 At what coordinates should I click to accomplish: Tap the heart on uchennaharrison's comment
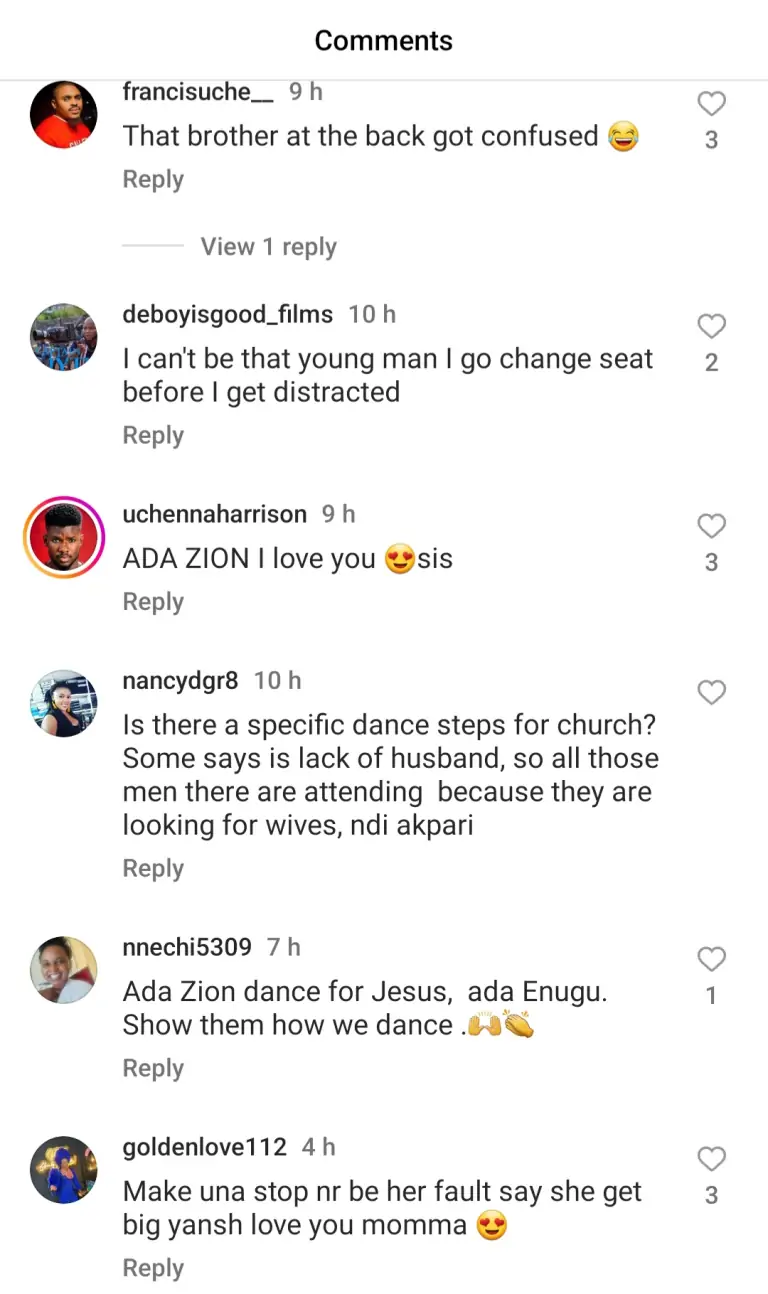(711, 527)
